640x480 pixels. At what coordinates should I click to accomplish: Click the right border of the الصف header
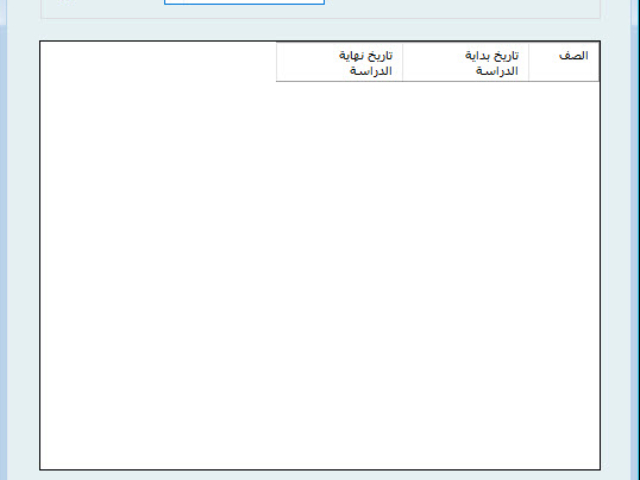click(x=598, y=61)
